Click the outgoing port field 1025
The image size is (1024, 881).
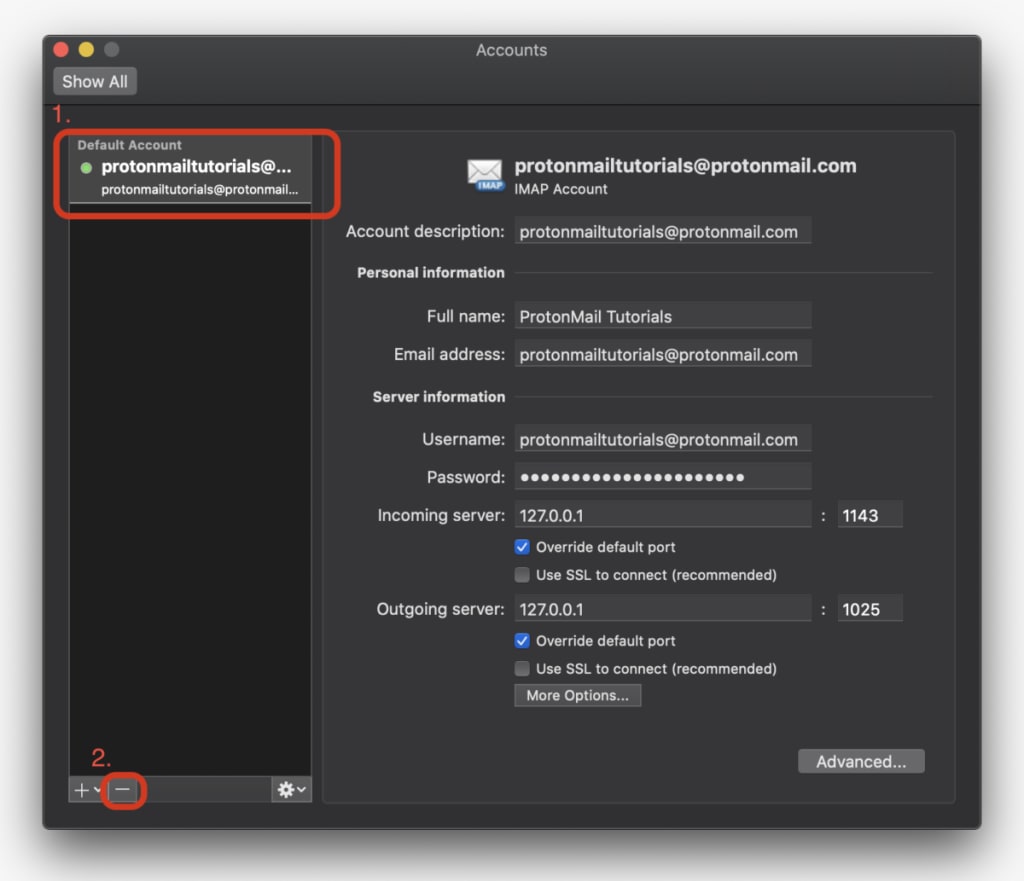click(x=870, y=609)
